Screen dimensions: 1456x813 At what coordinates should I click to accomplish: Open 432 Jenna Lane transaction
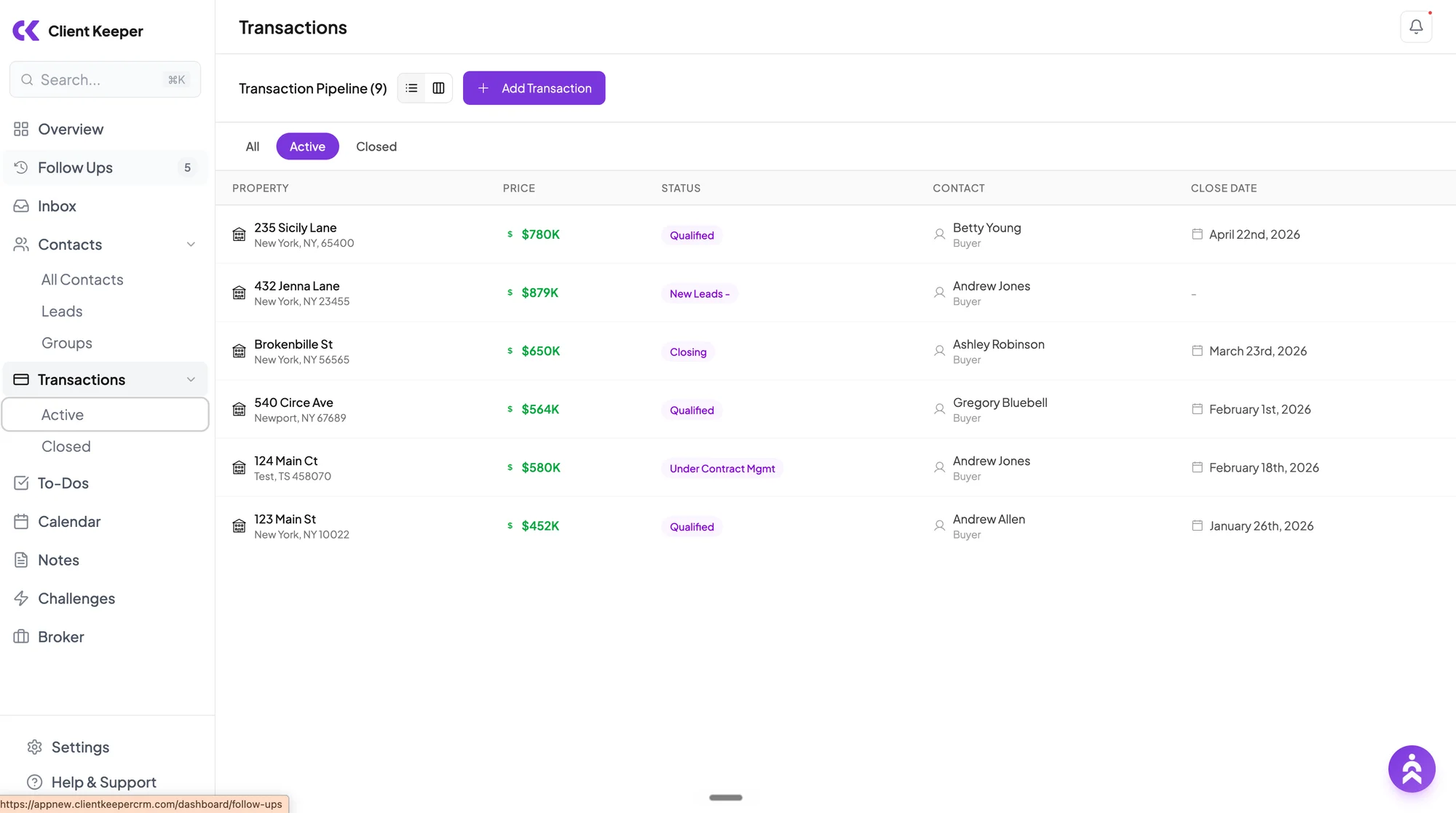[297, 286]
